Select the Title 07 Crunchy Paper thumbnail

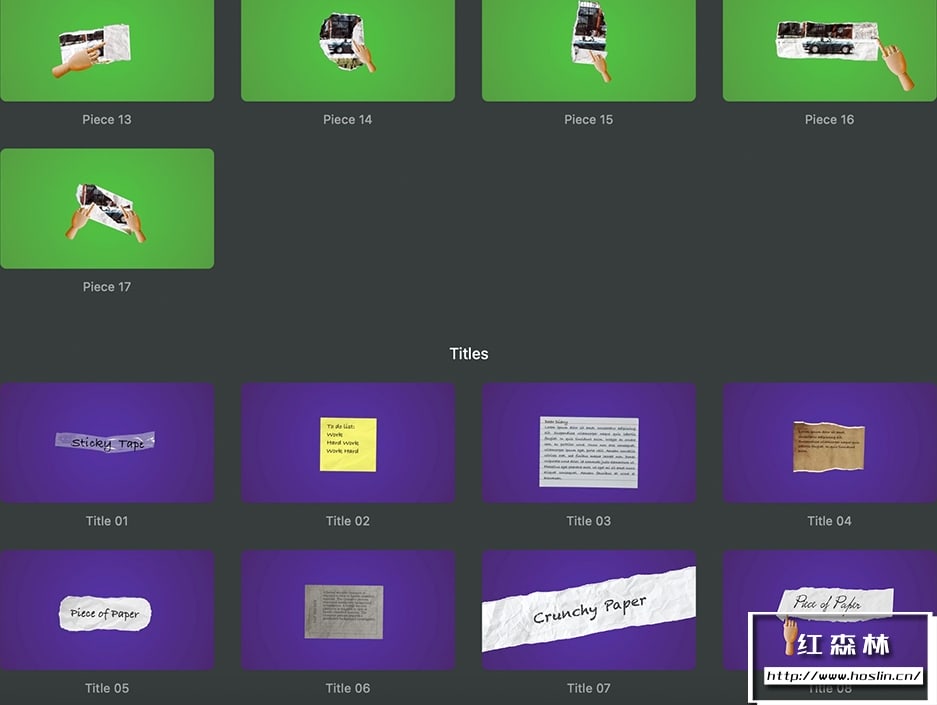coord(589,610)
